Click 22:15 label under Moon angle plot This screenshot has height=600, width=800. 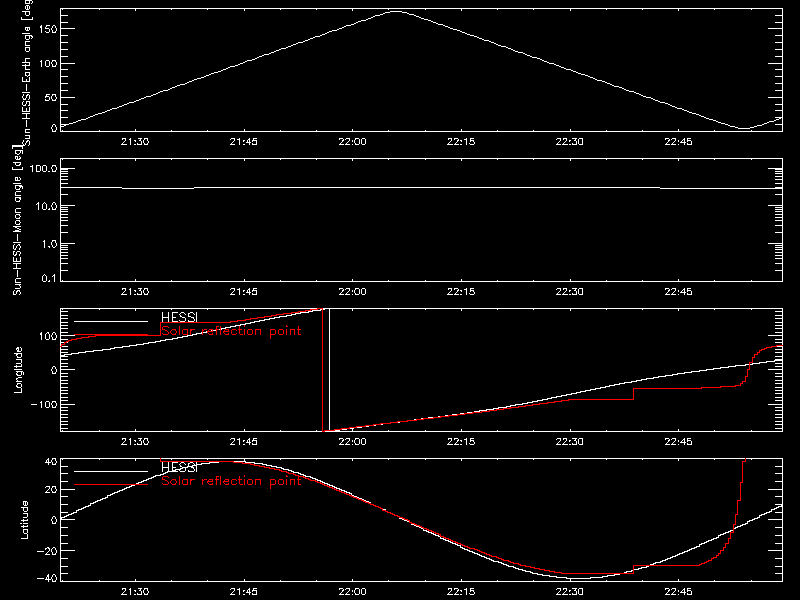[461, 292]
